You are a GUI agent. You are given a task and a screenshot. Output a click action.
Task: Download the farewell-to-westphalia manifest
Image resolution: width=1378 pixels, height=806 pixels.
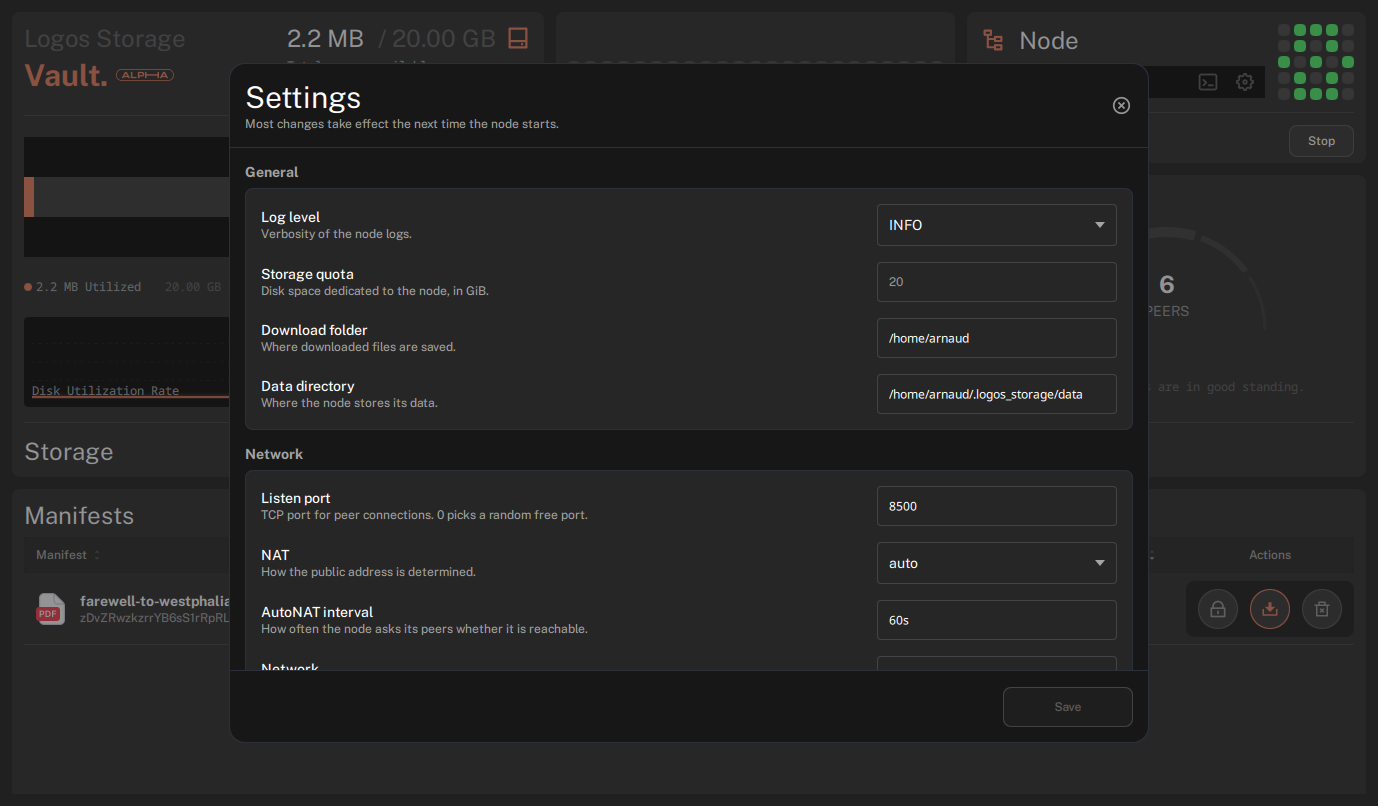[x=1270, y=609]
